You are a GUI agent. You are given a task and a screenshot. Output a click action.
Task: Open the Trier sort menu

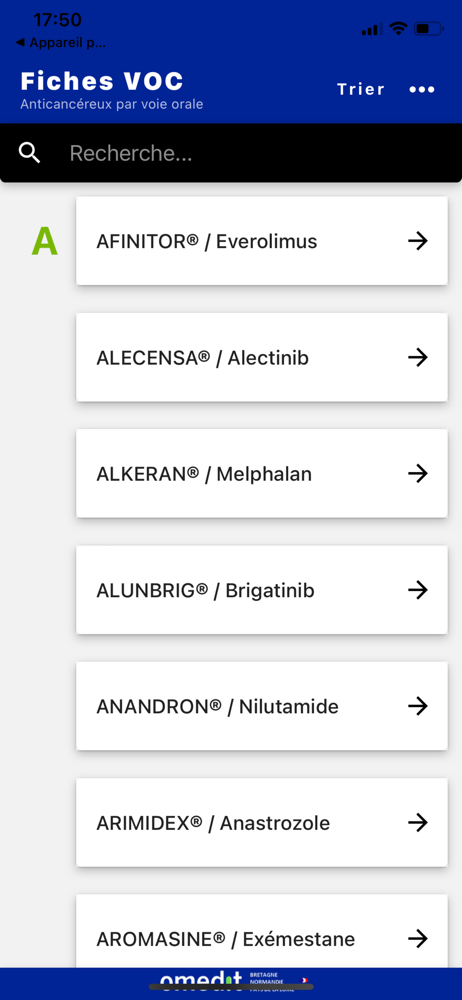pos(361,90)
